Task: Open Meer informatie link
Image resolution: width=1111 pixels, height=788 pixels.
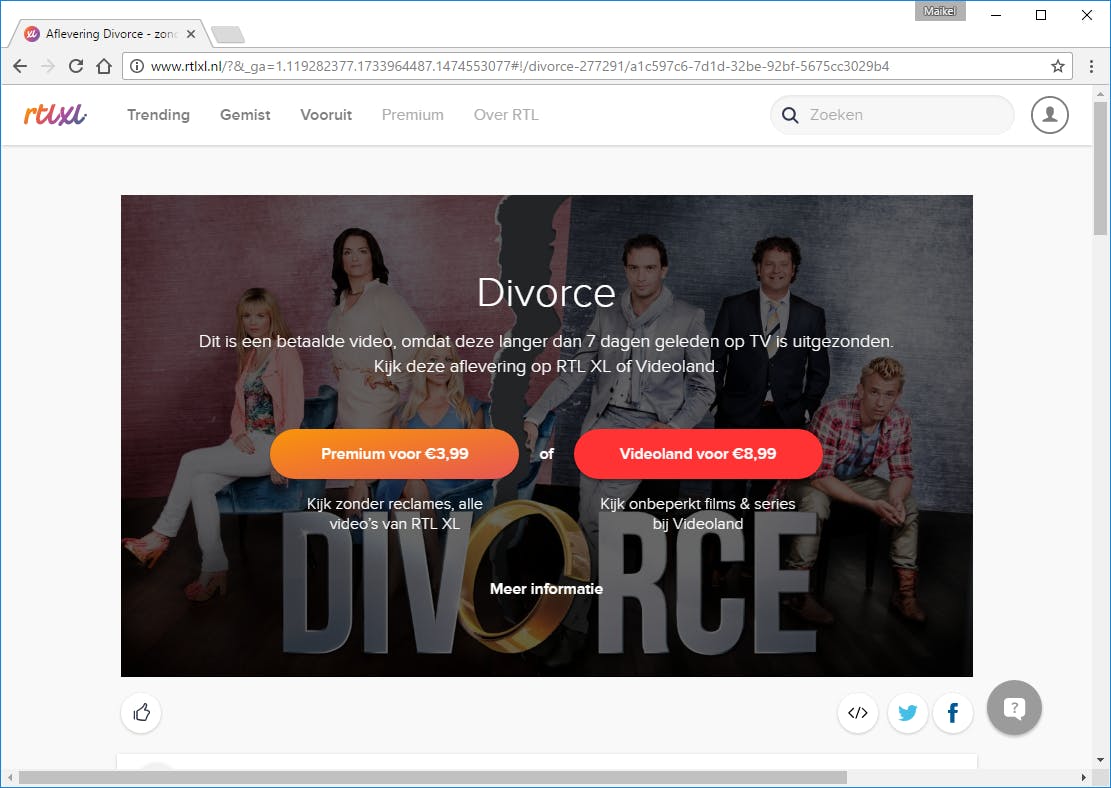Action: [x=546, y=589]
